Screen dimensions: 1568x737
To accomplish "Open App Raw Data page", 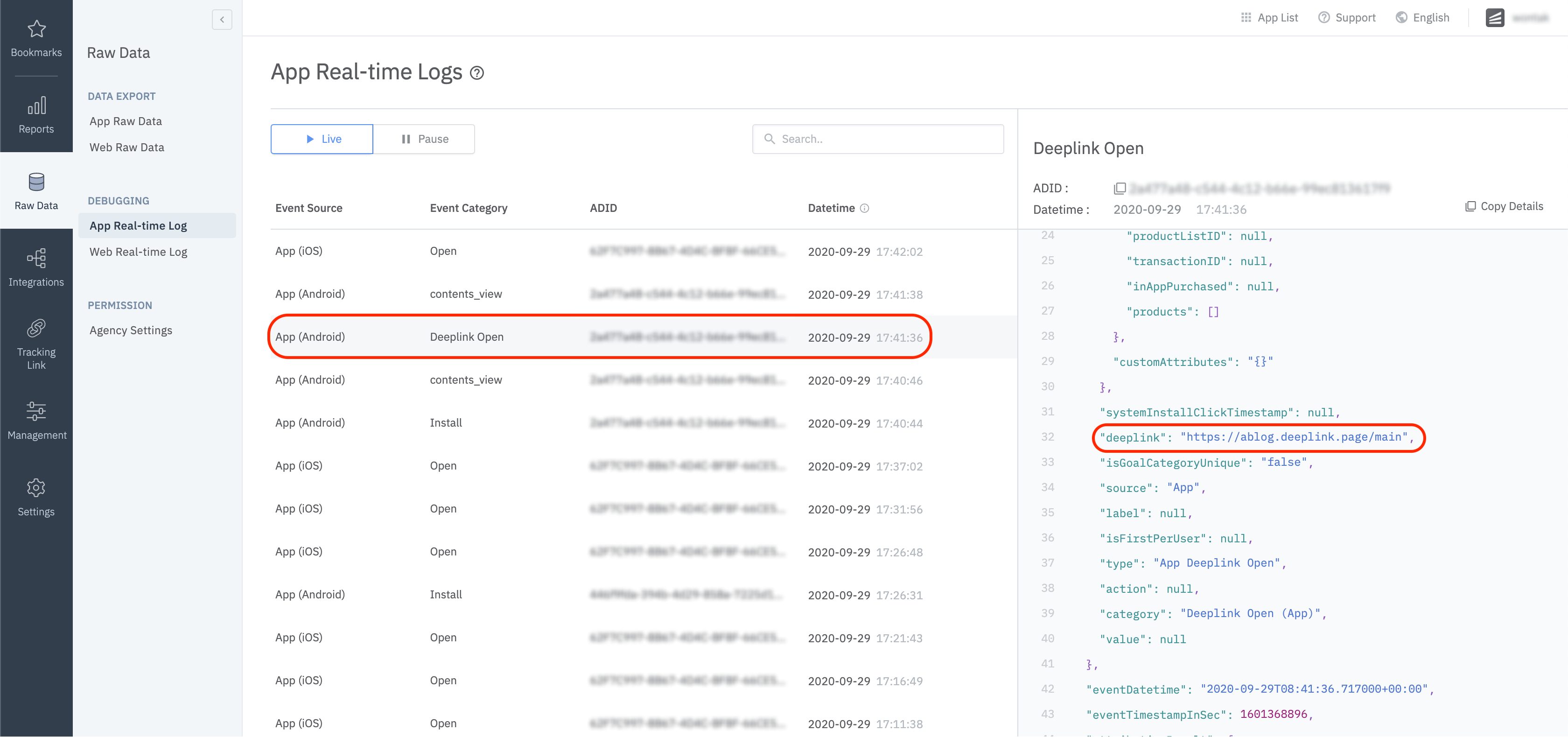I will point(126,121).
